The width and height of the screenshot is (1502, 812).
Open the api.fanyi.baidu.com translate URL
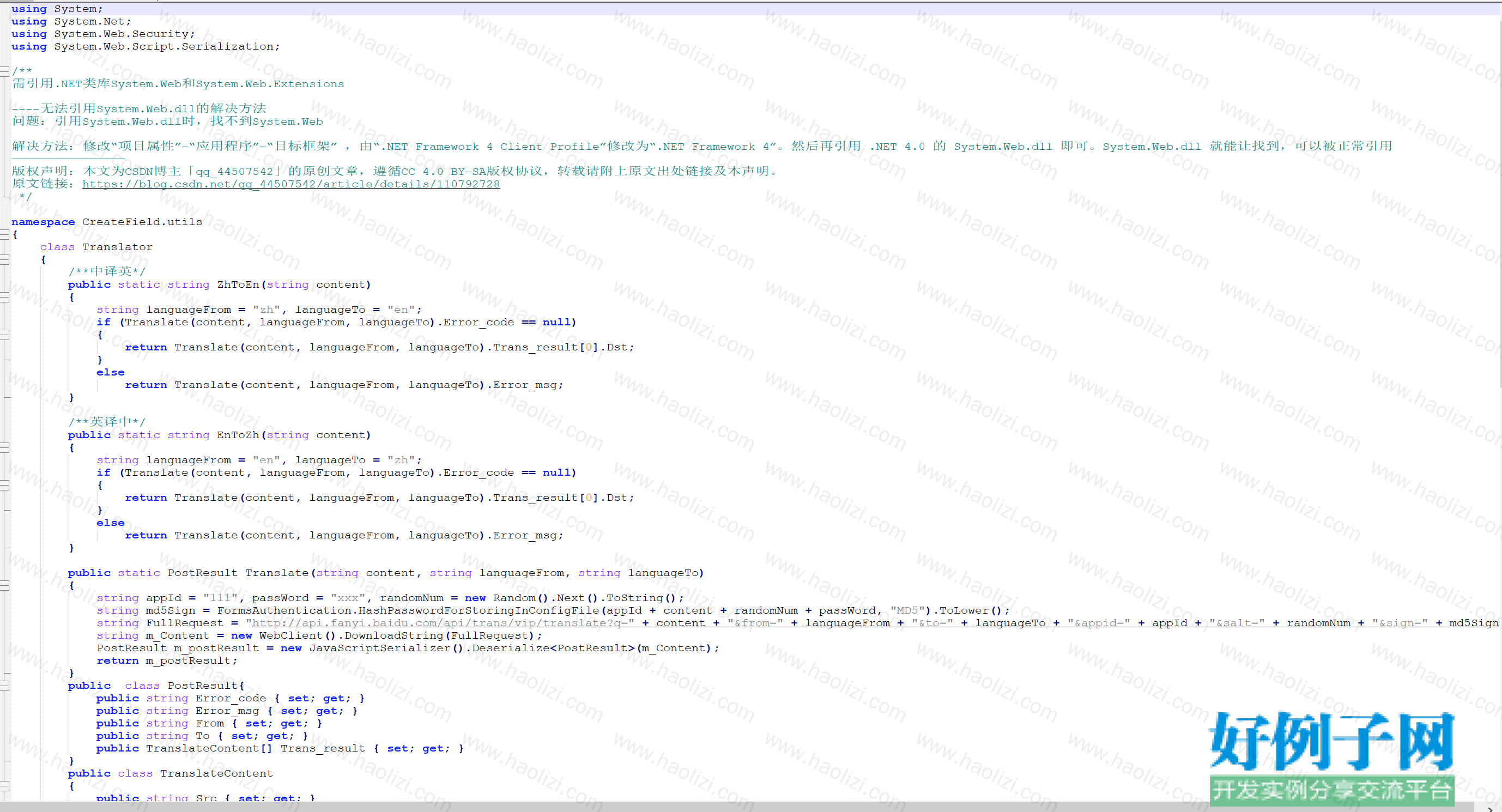pos(443,623)
